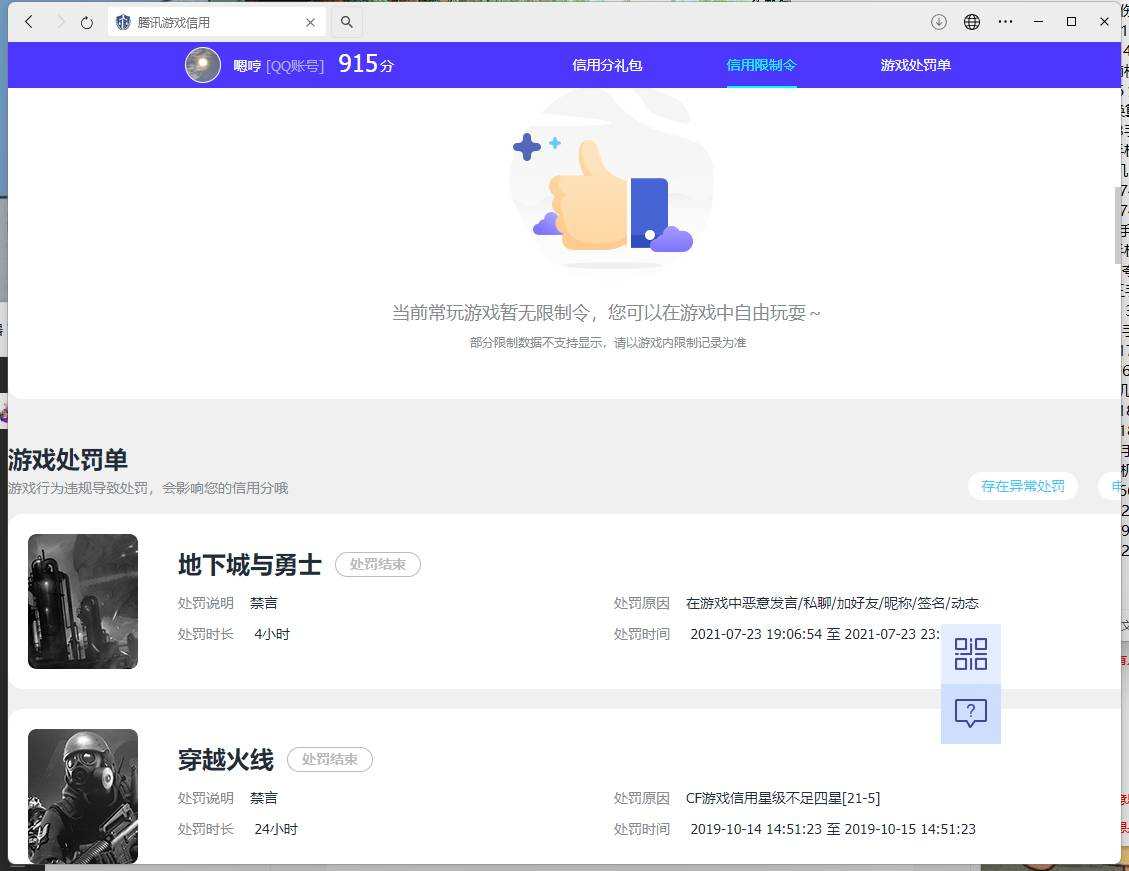Open the downloads icon in title bar

tap(938, 22)
